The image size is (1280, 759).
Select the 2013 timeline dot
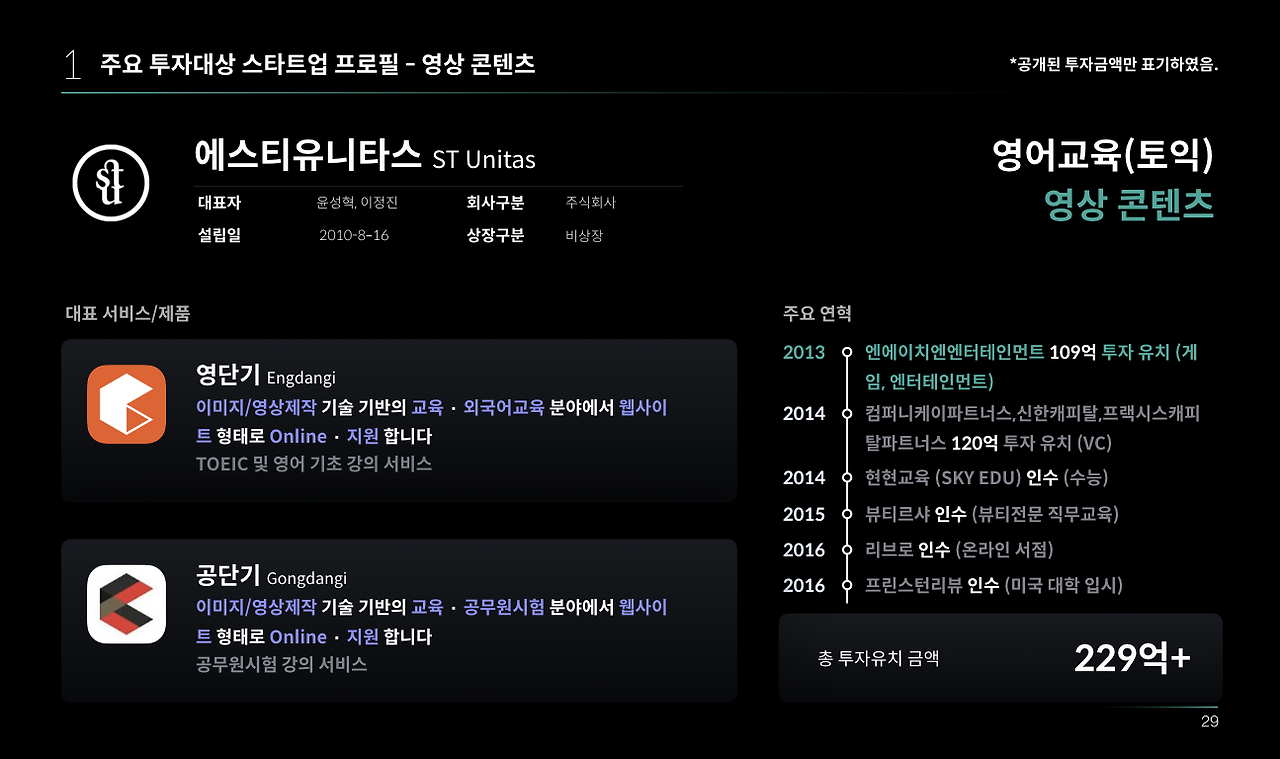(847, 352)
